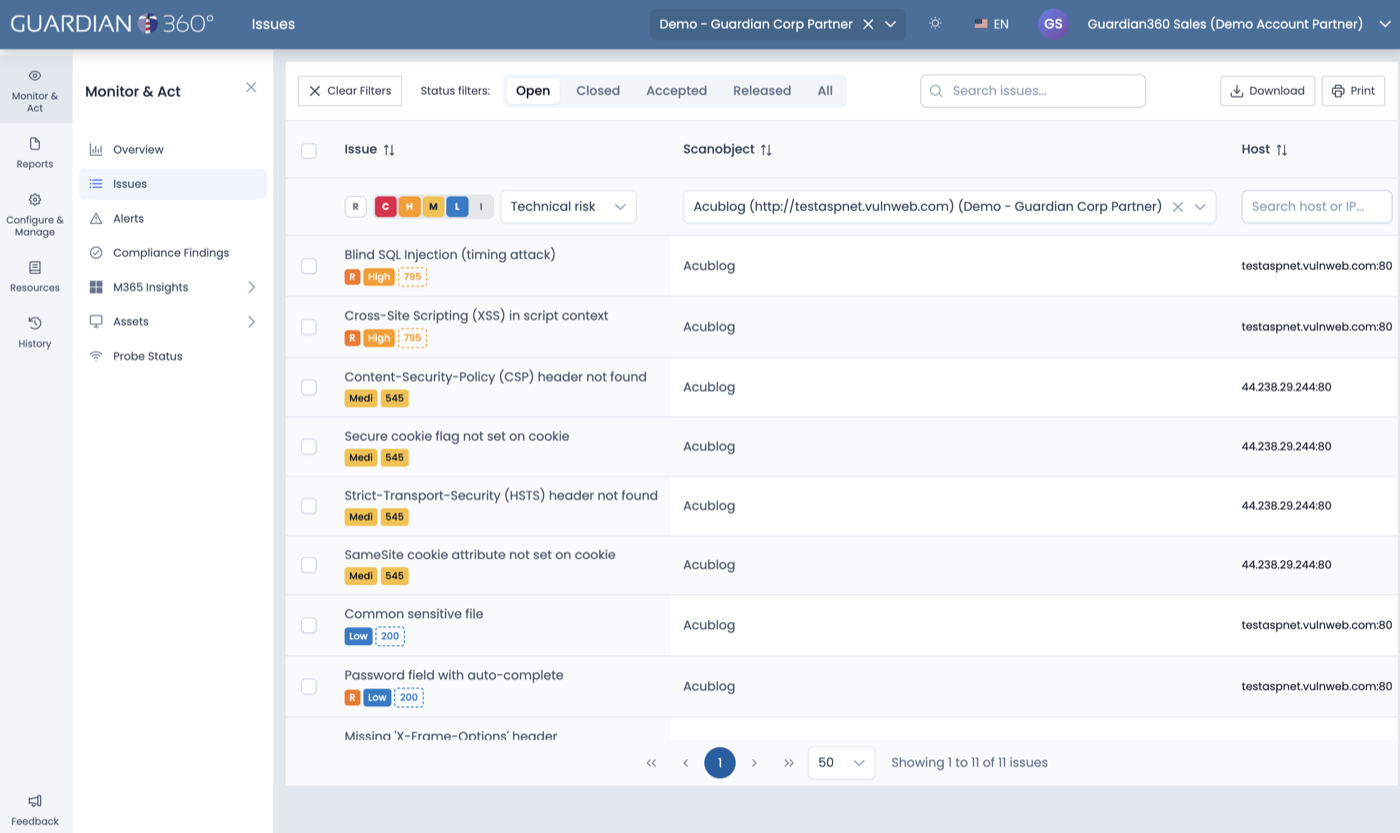Viewport: 1400px width, 833px height.
Task: Close the Monitor & Act panel
Action: (251, 88)
